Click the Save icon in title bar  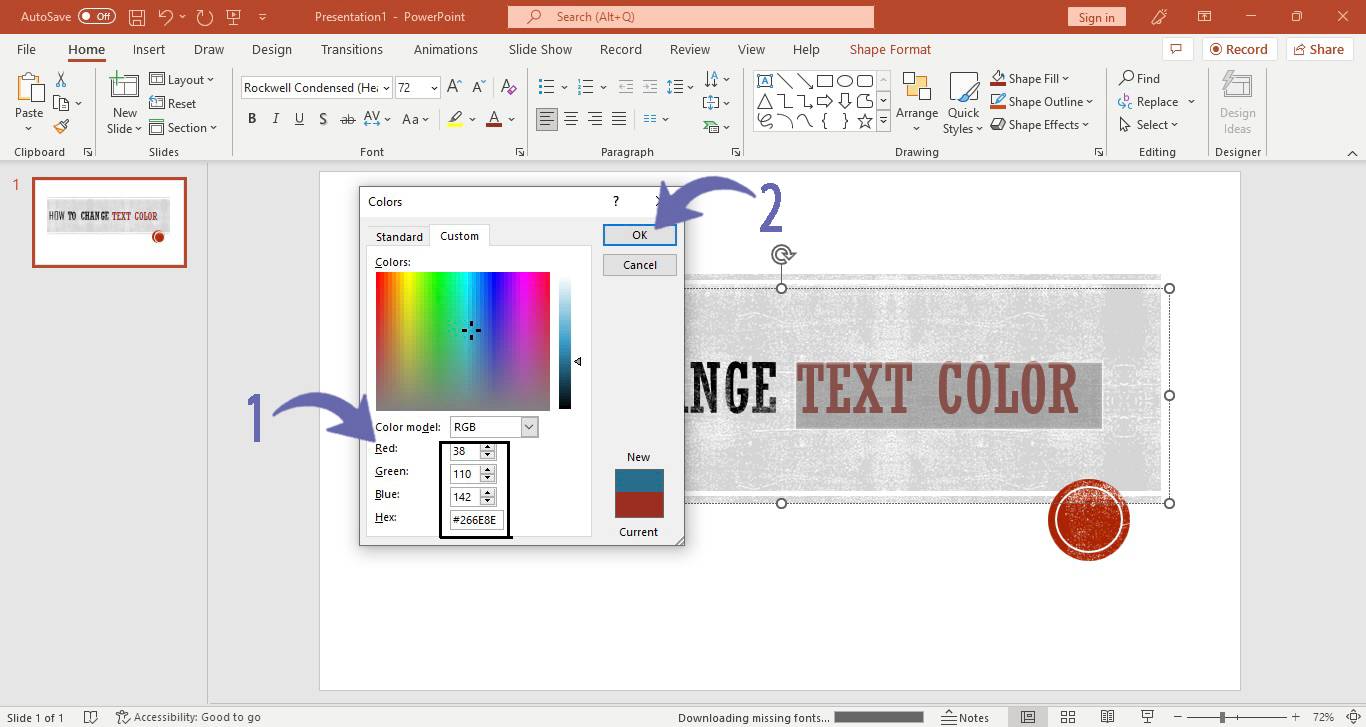click(137, 17)
